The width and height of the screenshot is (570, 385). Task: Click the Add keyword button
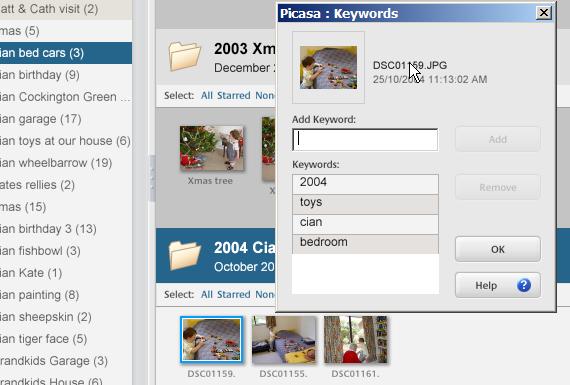coord(498,139)
